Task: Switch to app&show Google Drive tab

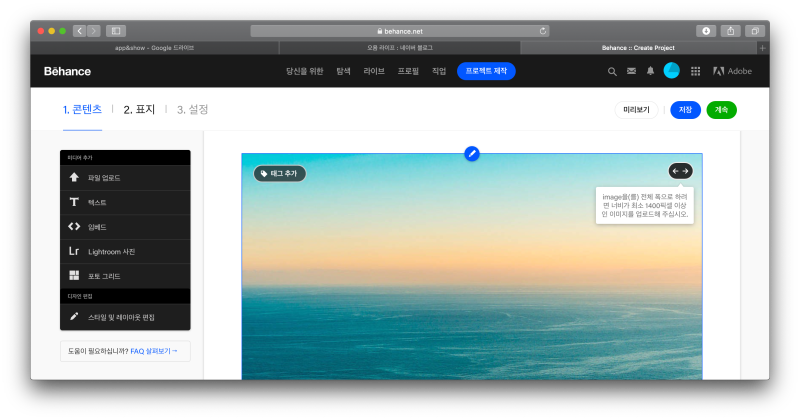Action: click(155, 48)
